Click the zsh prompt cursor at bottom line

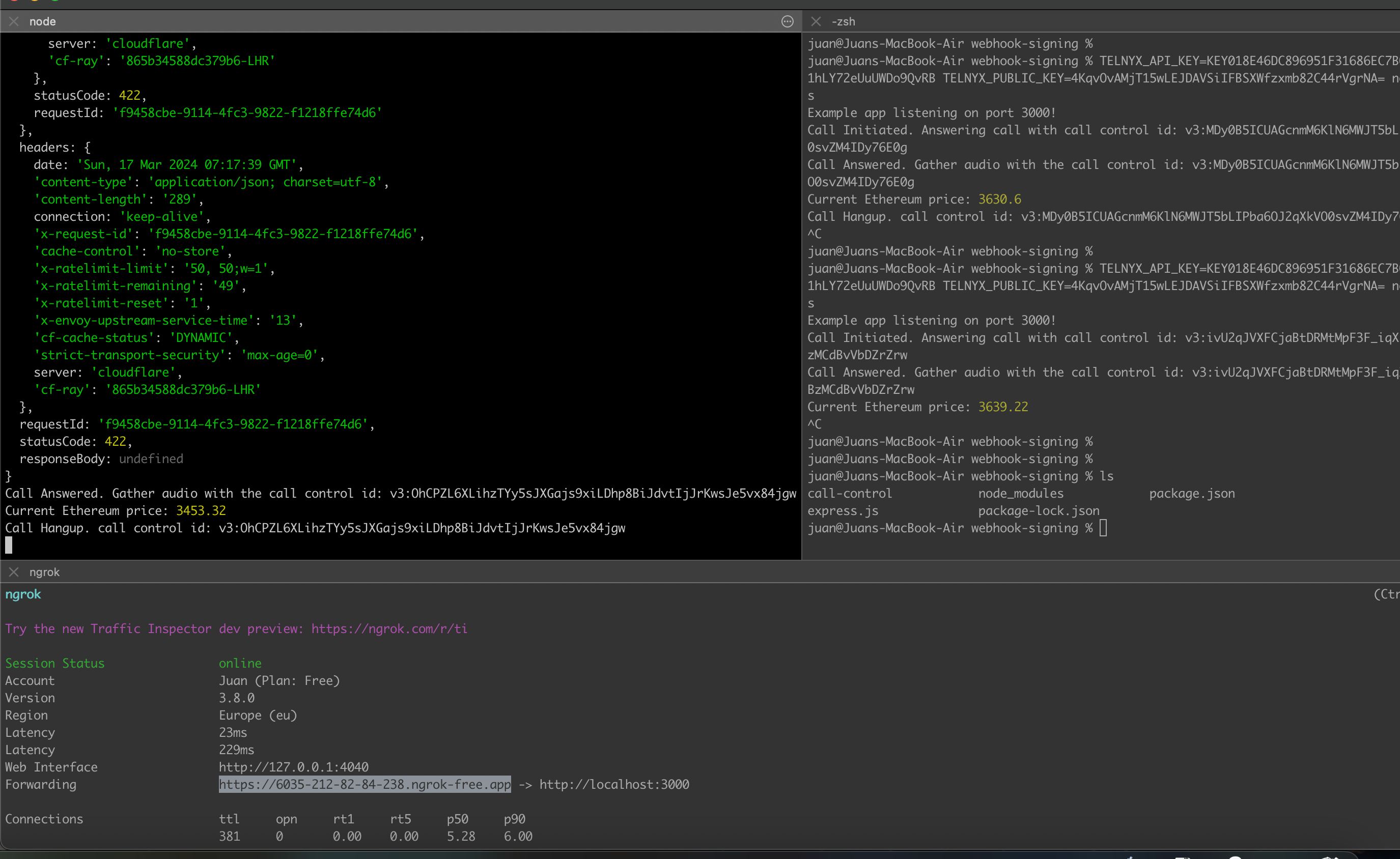click(x=1103, y=528)
